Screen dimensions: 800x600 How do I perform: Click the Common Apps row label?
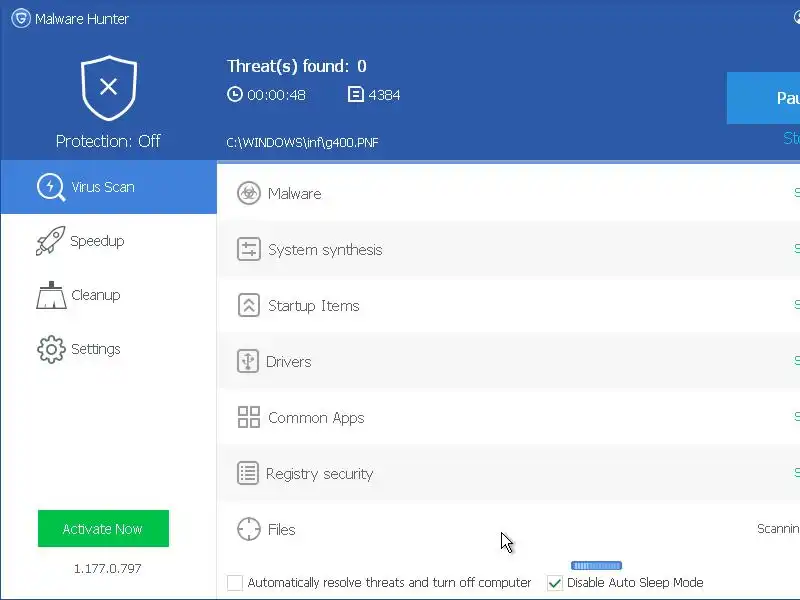pyautogui.click(x=316, y=418)
